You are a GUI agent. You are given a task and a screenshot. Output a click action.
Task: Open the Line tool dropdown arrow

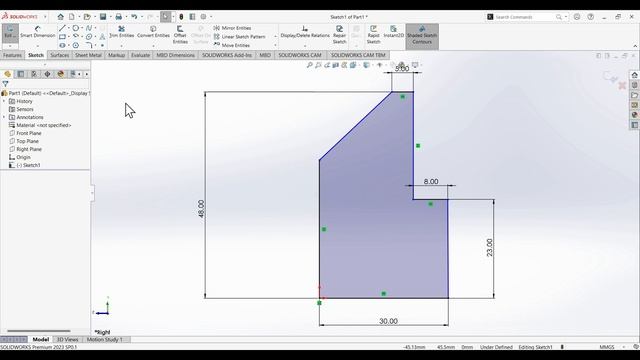pyautogui.click(x=68, y=28)
